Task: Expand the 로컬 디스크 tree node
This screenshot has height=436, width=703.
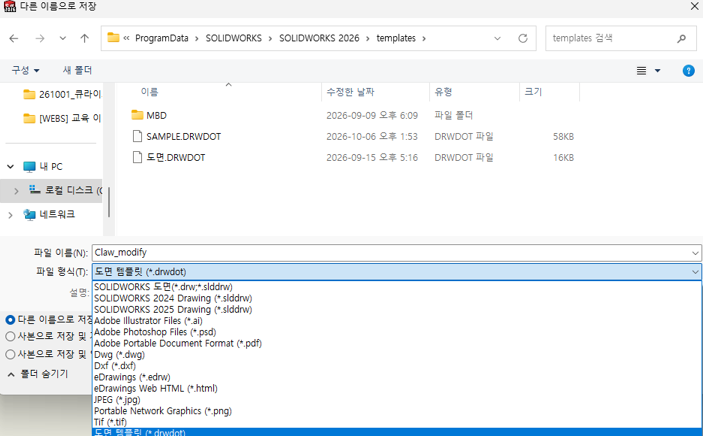Action: pyautogui.click(x=16, y=191)
